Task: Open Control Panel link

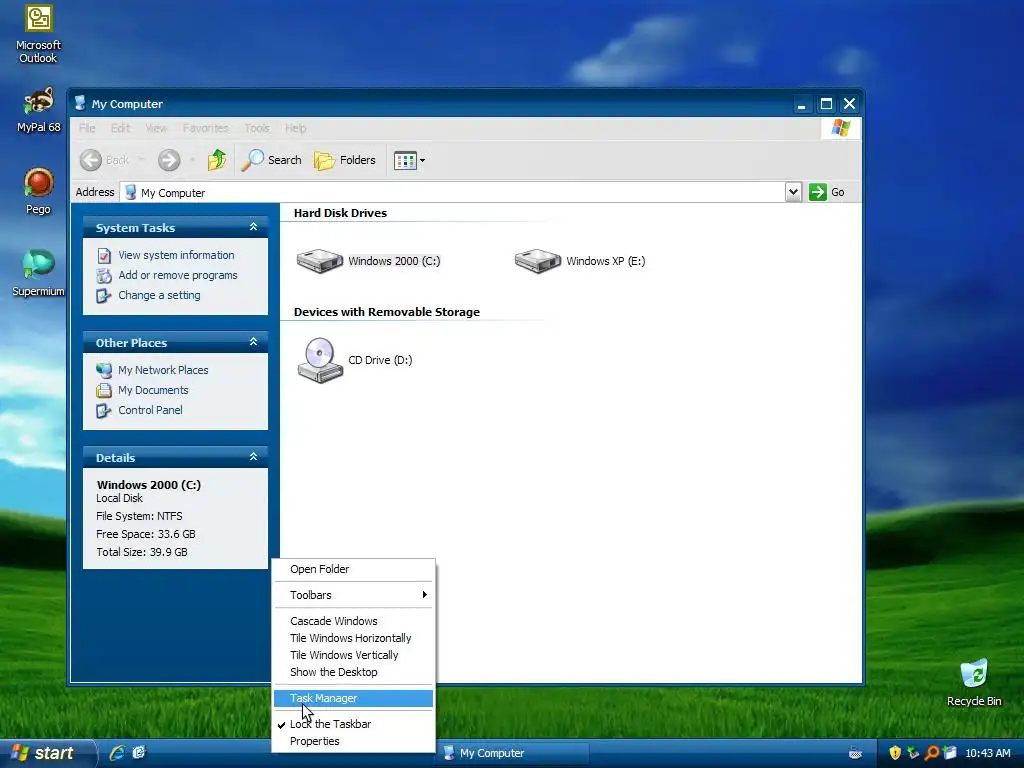Action: 150,410
